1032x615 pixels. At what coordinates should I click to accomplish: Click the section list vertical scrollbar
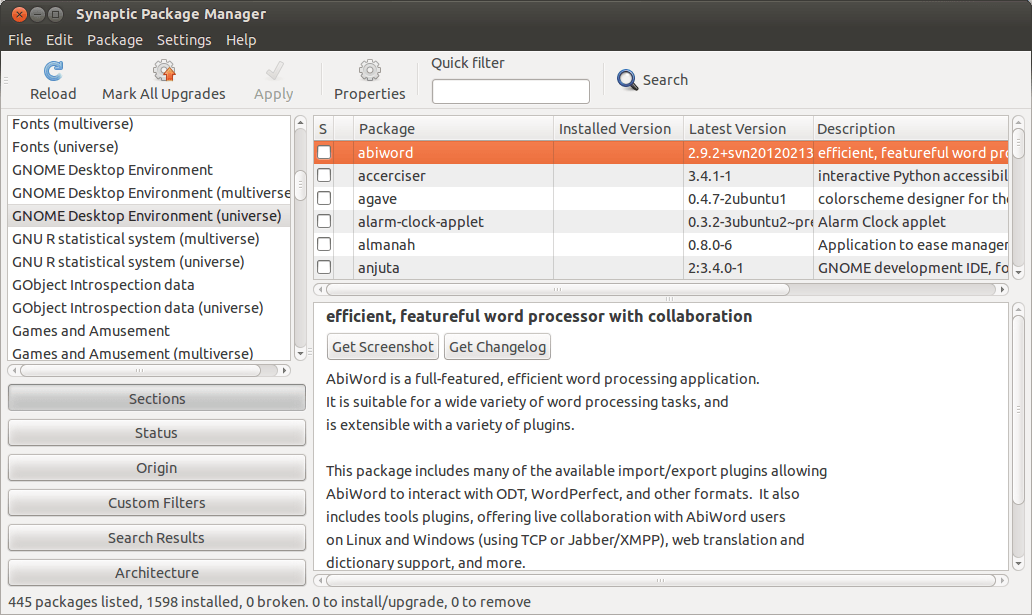click(x=300, y=185)
